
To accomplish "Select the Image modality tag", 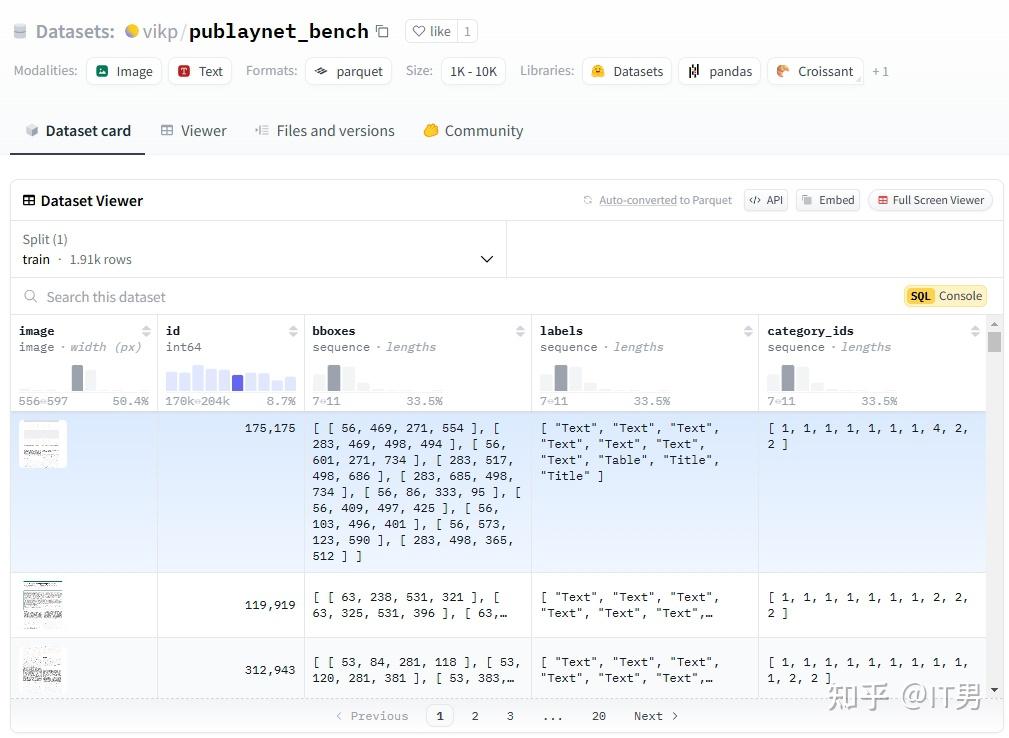I will point(124,71).
